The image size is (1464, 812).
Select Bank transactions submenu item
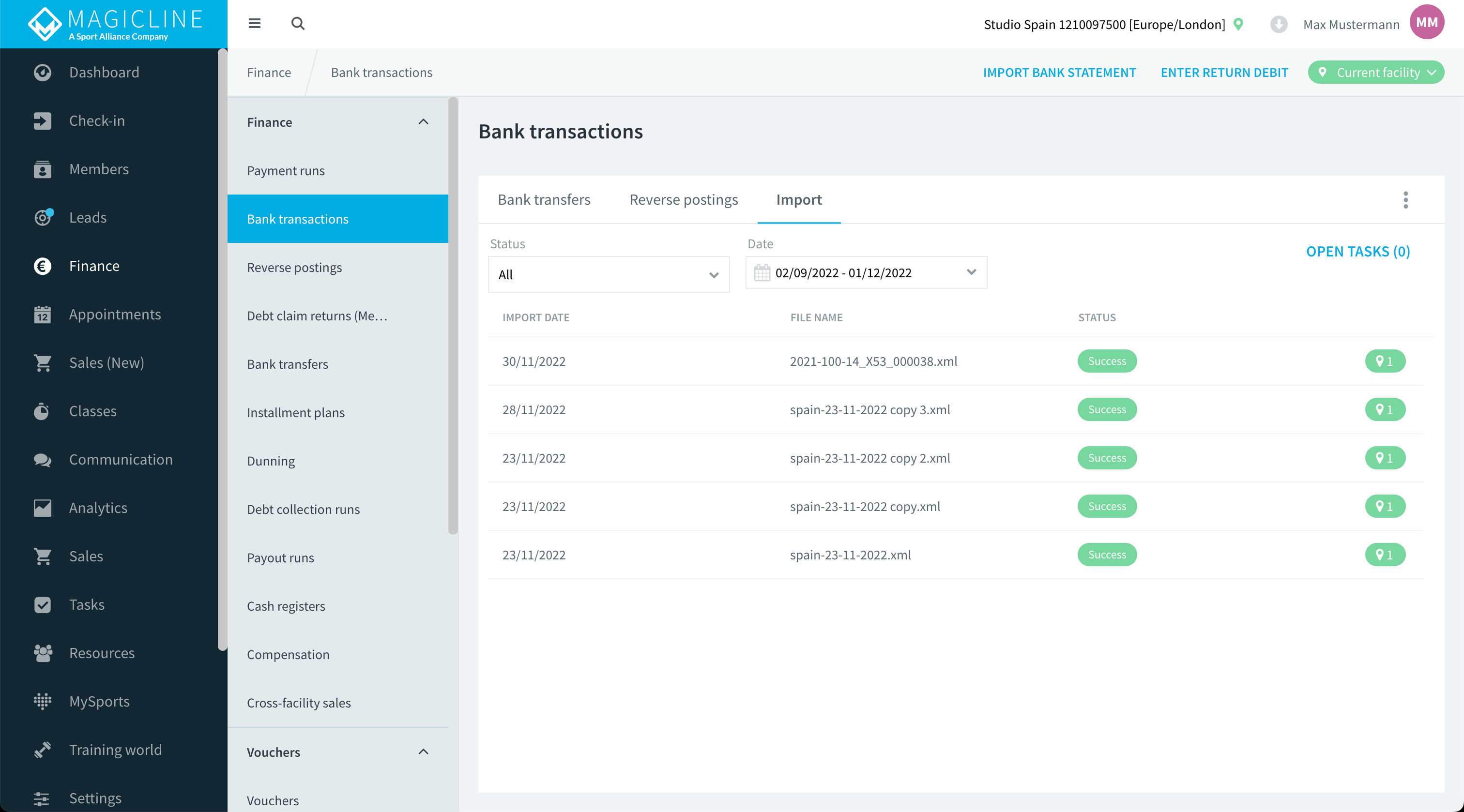pyautogui.click(x=337, y=219)
